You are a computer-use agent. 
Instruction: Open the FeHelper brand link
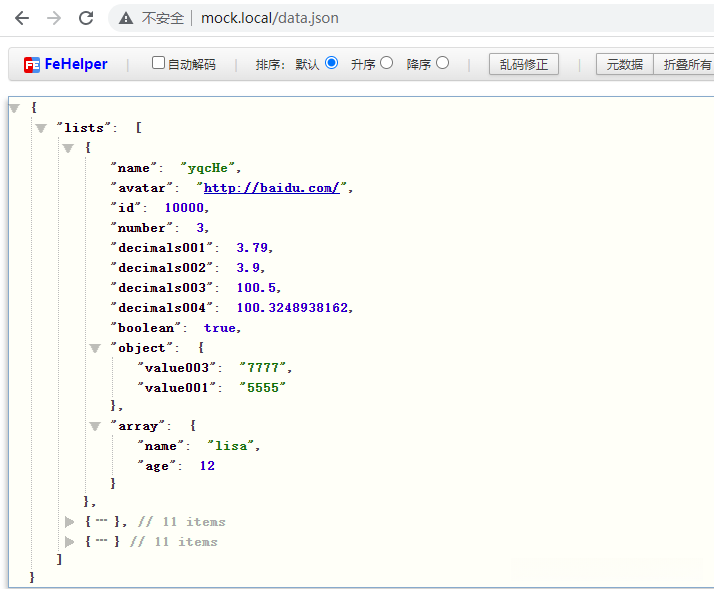tap(76, 64)
